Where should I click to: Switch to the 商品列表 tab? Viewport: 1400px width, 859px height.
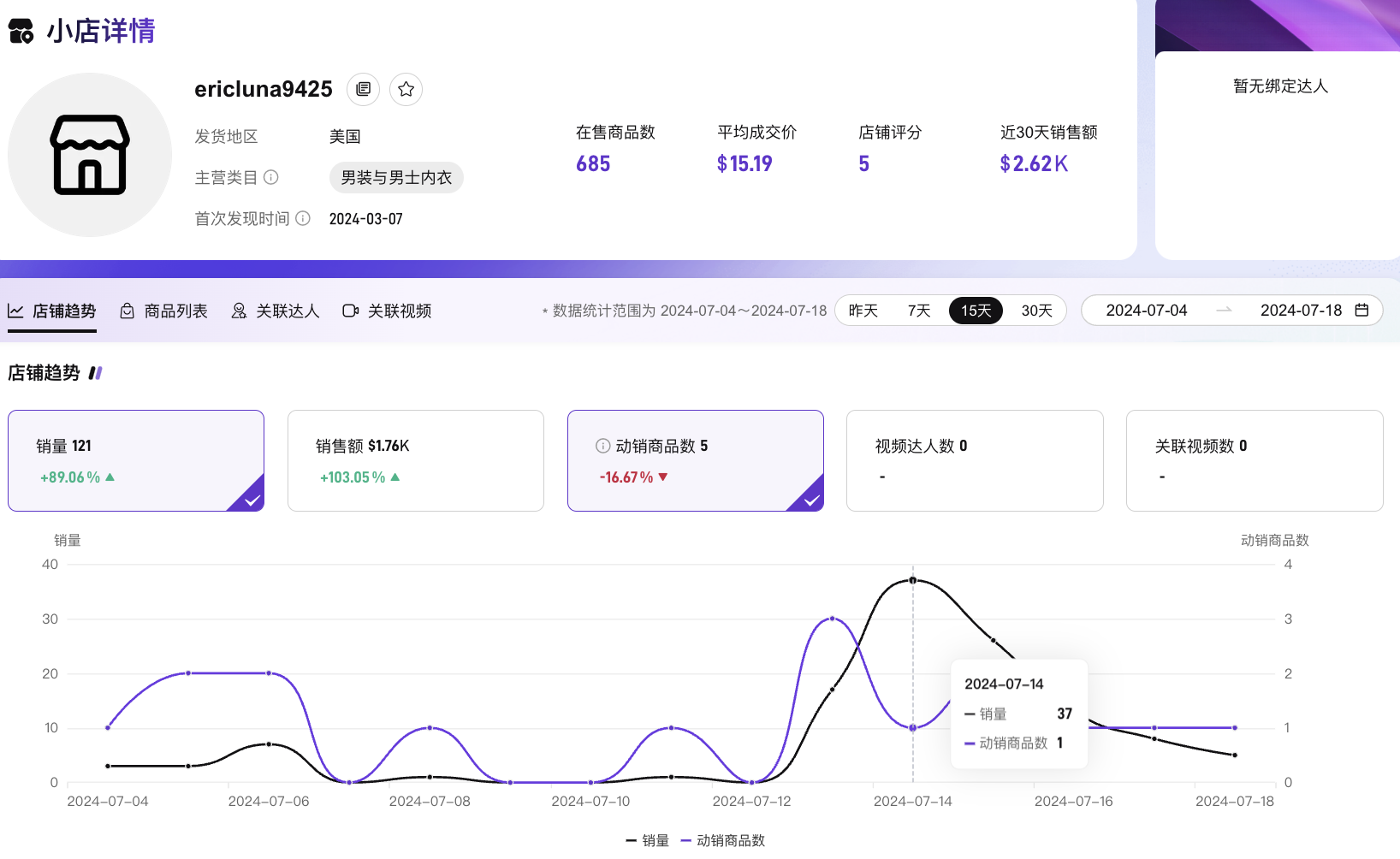[x=164, y=311]
